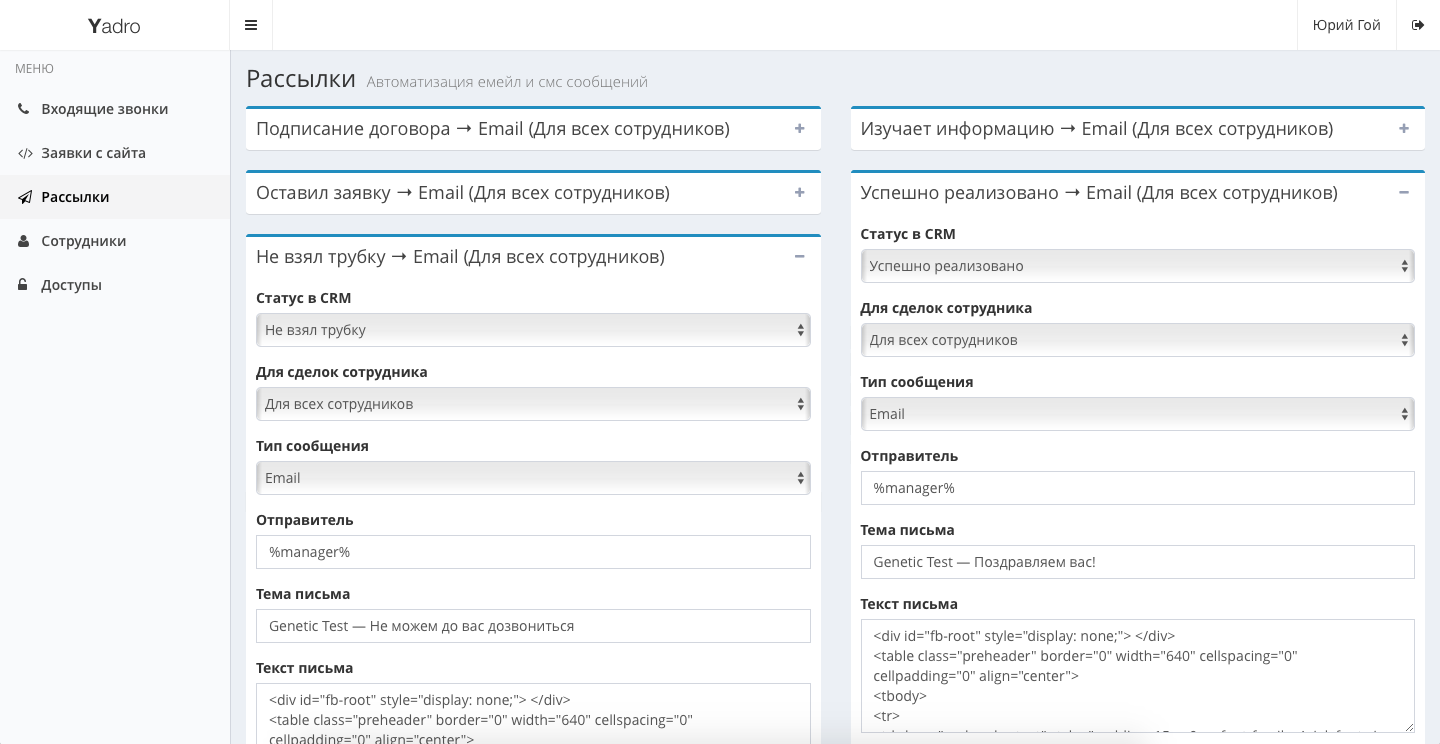Image resolution: width=1440 pixels, height=744 pixels.
Task: Click Отправитель field in Успешно реализовано panel
Action: (x=1137, y=488)
